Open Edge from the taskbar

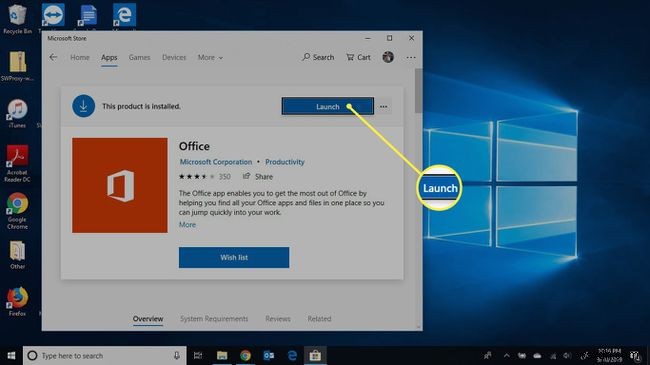point(292,355)
